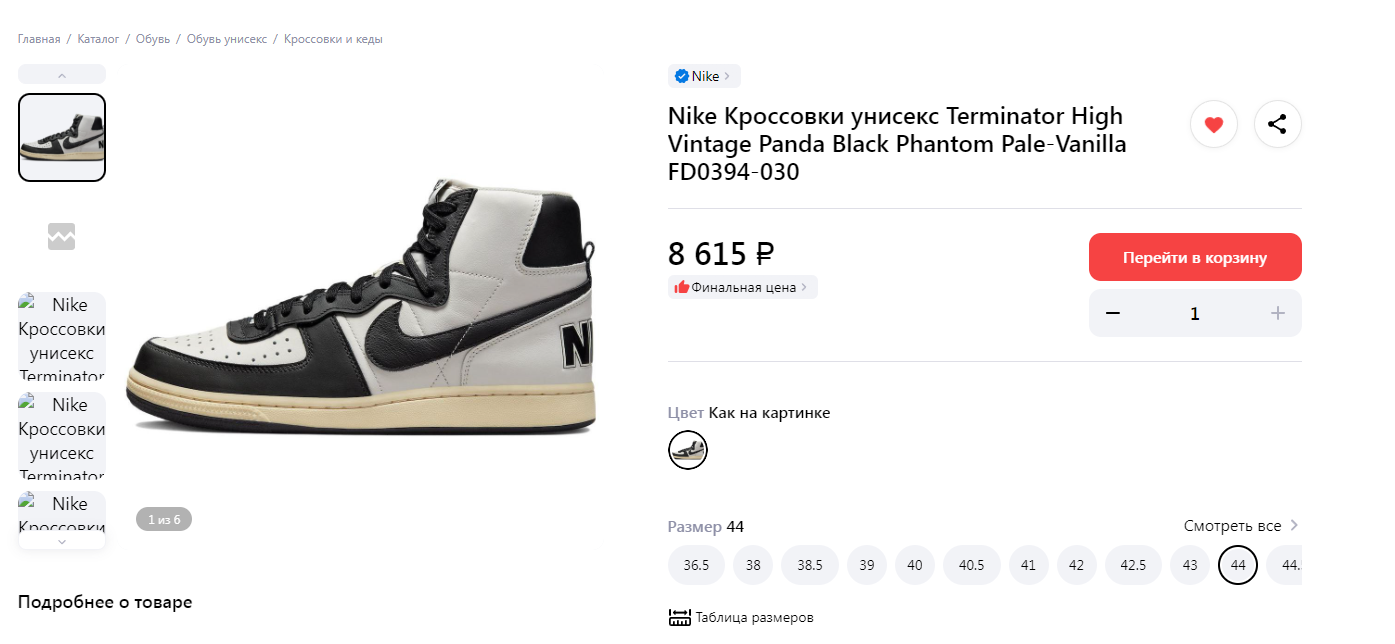Click "Перейти в корзину" button
The image size is (1395, 644).
pyautogui.click(x=1194, y=257)
